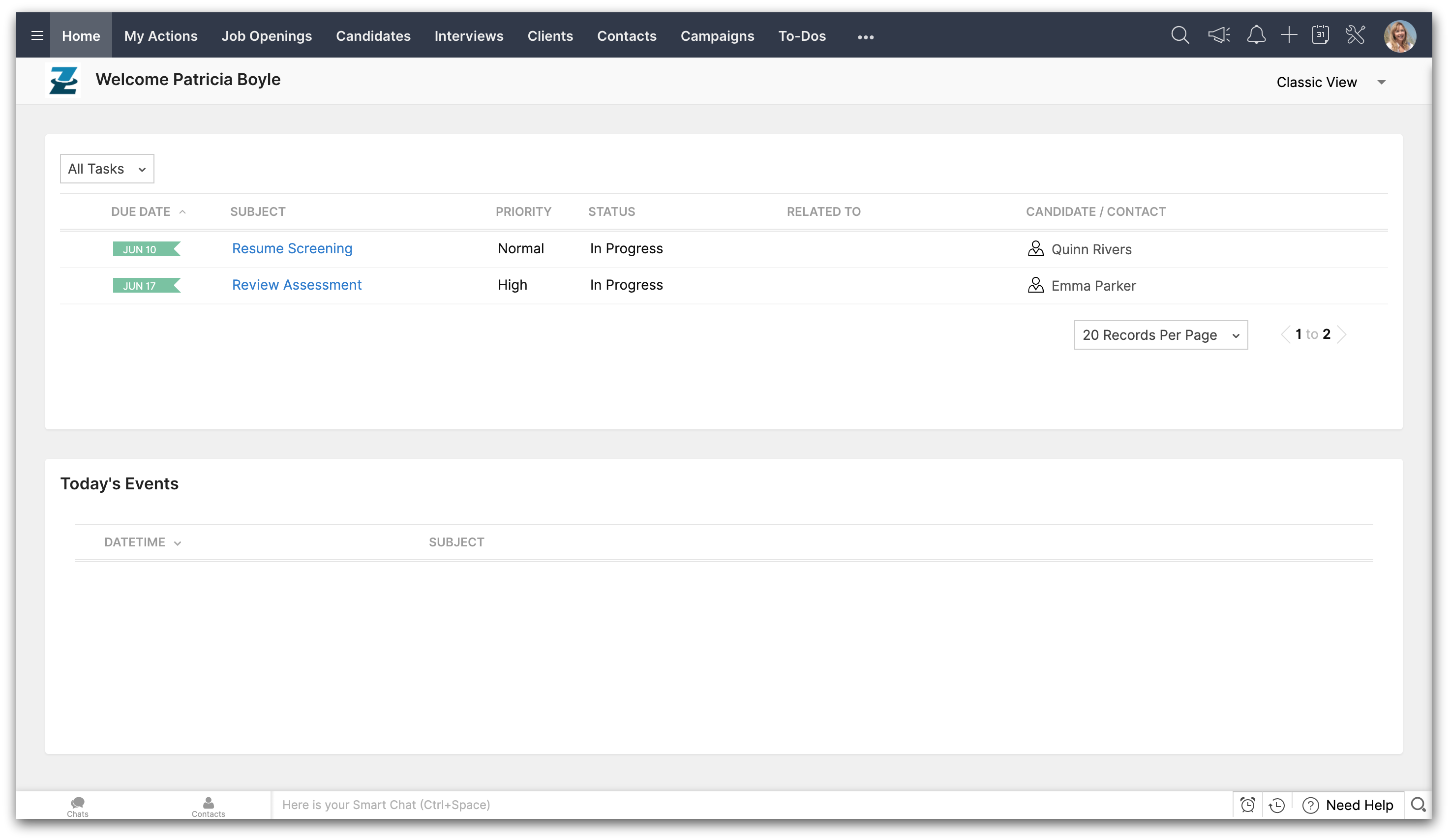Sort events by the DATETIME column
The width and height of the screenshot is (1450, 840).
pyautogui.click(x=142, y=542)
